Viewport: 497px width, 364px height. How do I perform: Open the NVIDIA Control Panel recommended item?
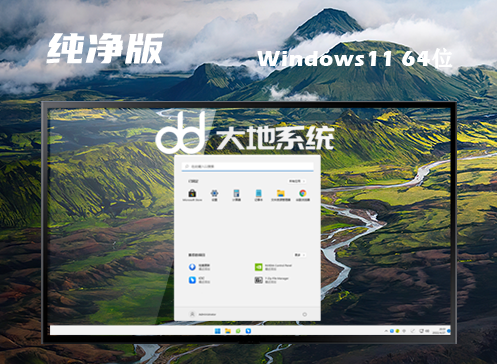click(x=273, y=267)
